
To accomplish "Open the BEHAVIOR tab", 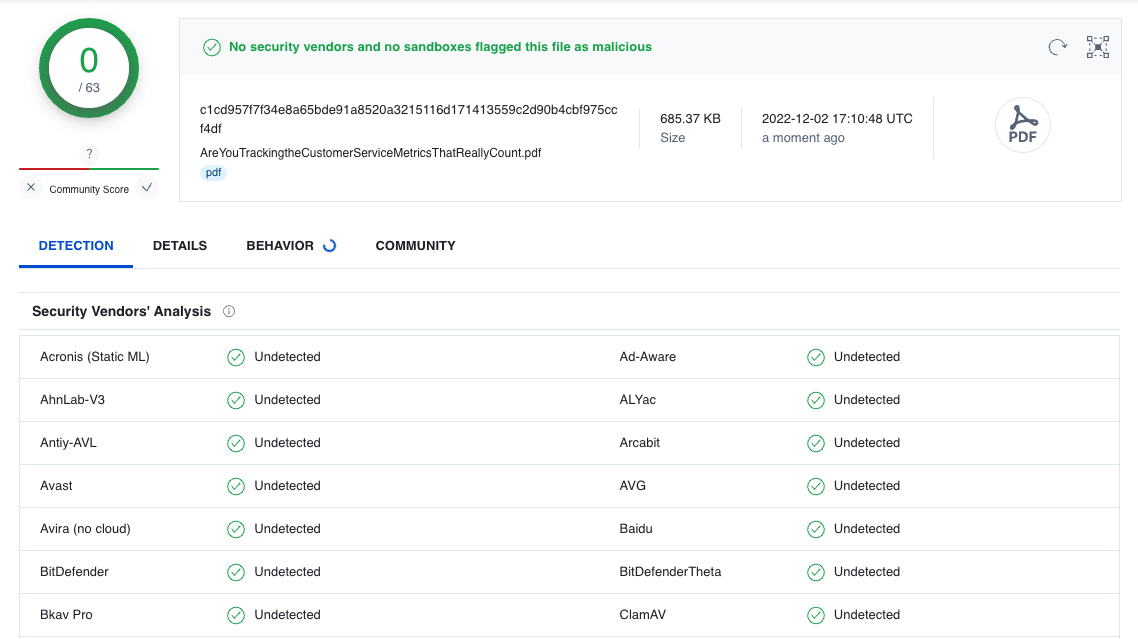I will click(x=280, y=246).
